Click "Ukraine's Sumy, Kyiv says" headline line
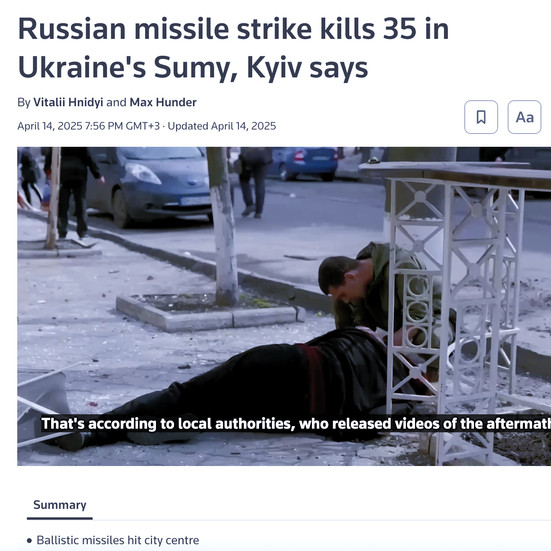Image resolution: width=551 pixels, height=551 pixels. [x=193, y=68]
